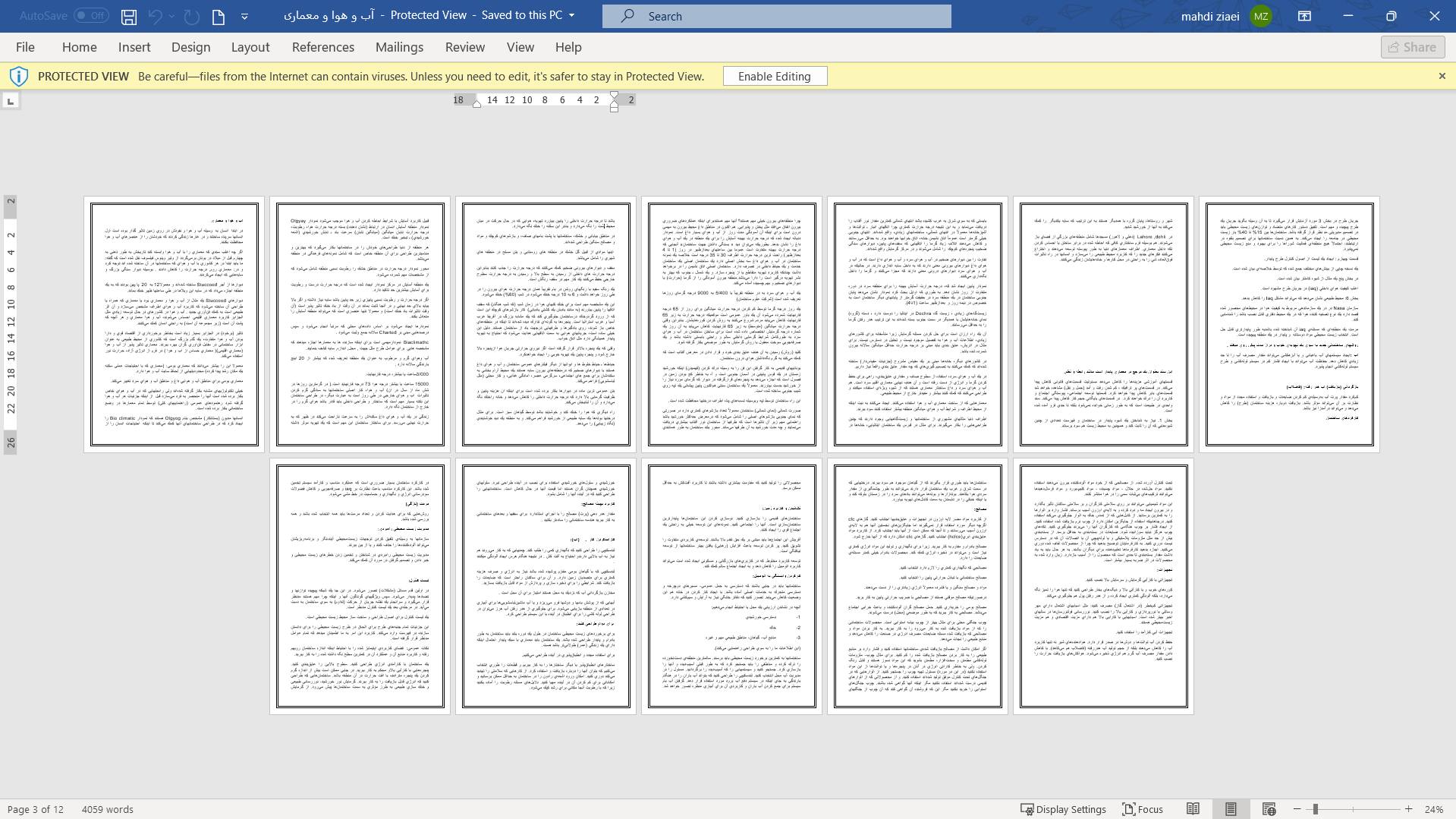
Task: Click the last page in the bottom row
Action: pyautogui.click(x=1104, y=586)
